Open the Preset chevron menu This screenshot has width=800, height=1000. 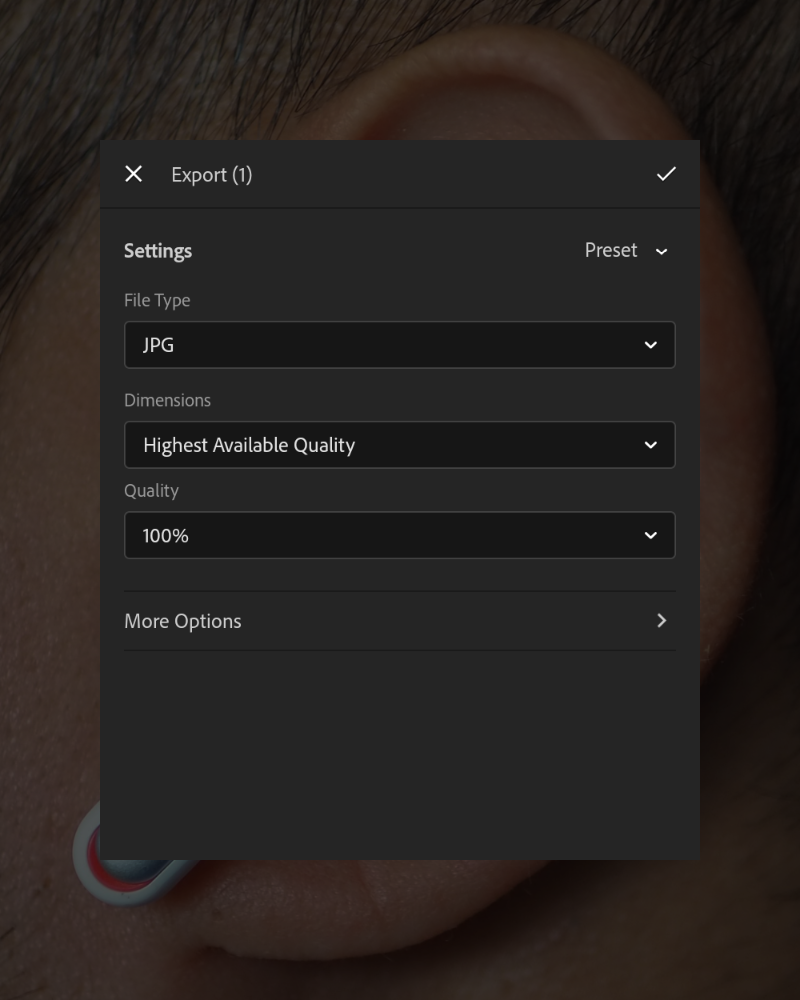pyautogui.click(x=662, y=251)
